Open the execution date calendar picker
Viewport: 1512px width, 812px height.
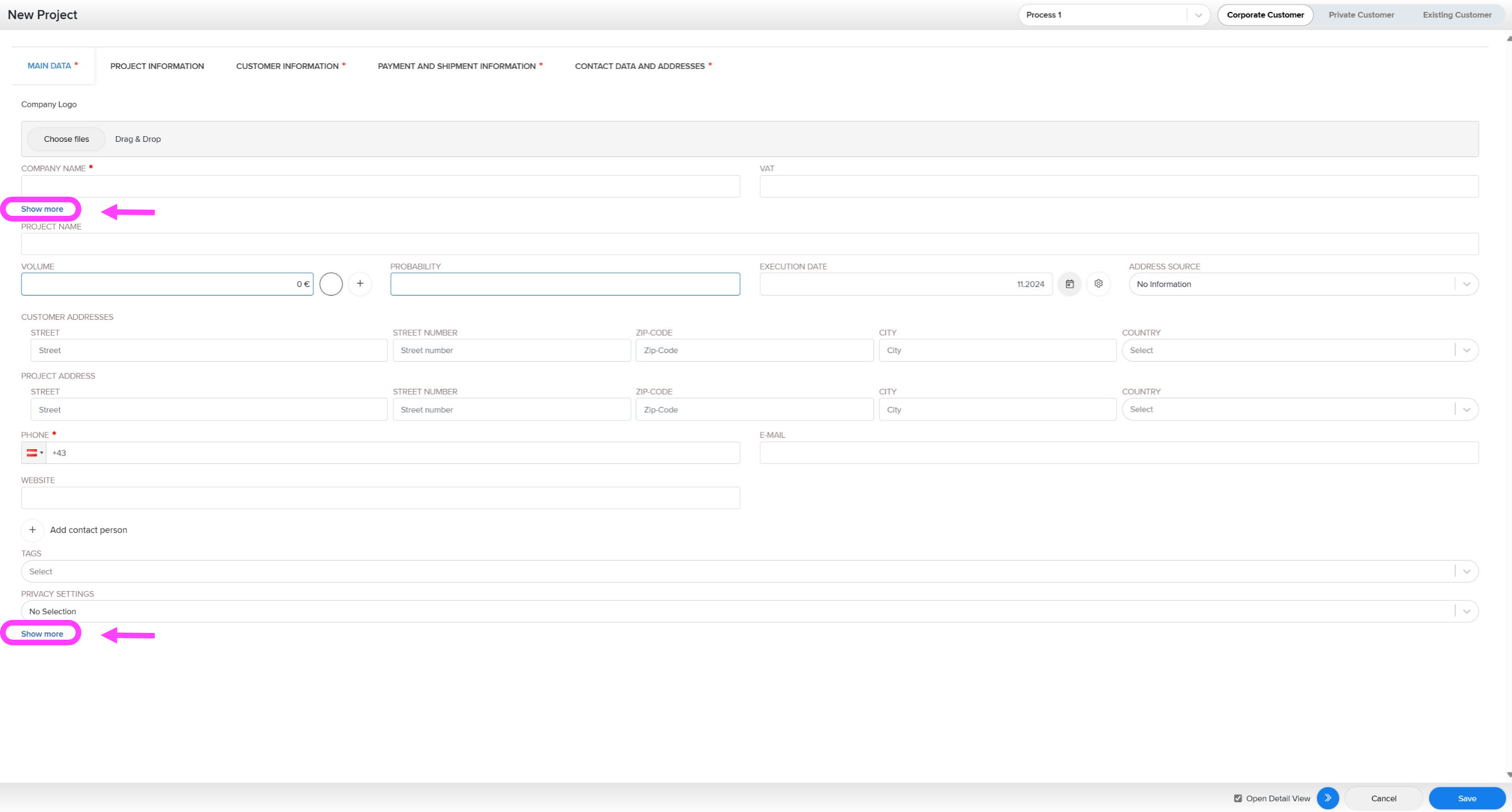pyautogui.click(x=1069, y=284)
